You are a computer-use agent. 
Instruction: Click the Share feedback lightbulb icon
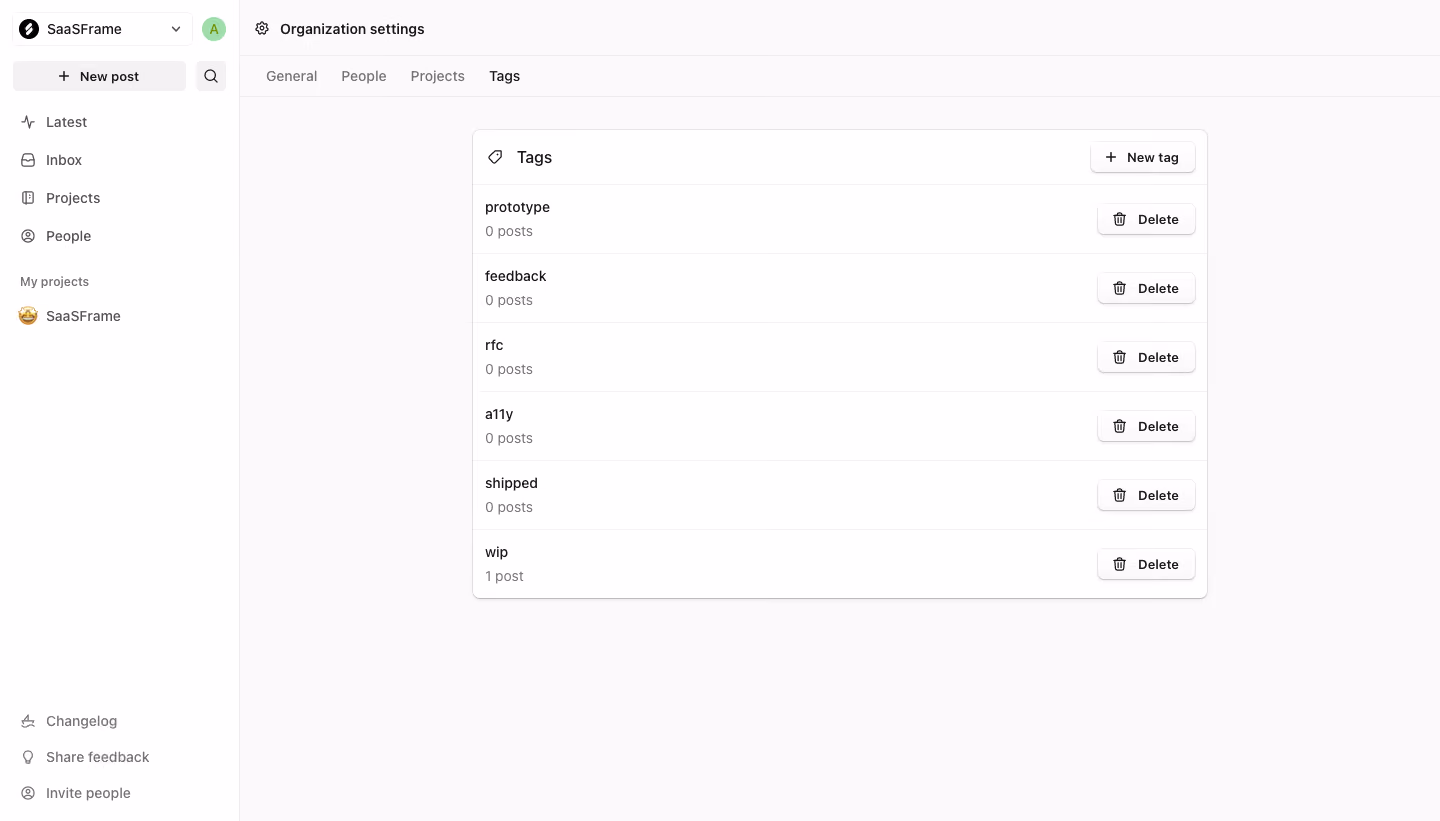click(28, 757)
